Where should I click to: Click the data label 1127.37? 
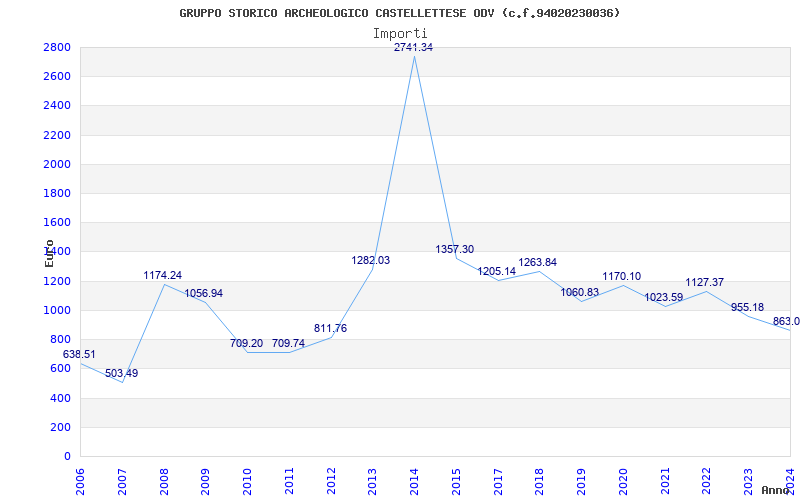tap(705, 283)
